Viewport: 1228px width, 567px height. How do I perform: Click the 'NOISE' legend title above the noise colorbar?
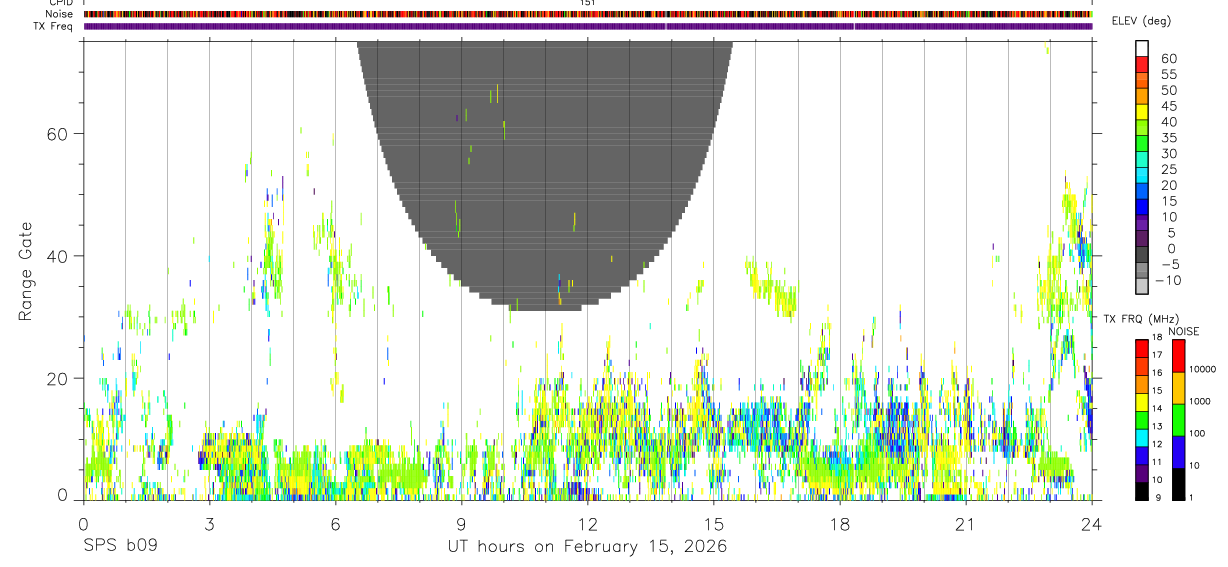coord(1184,332)
